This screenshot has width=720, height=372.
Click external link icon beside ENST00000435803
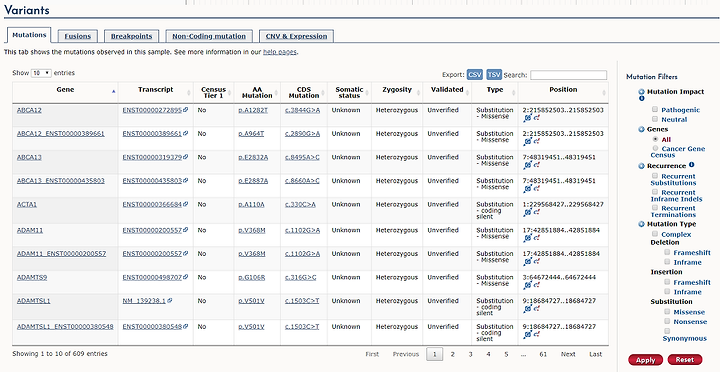[186, 180]
